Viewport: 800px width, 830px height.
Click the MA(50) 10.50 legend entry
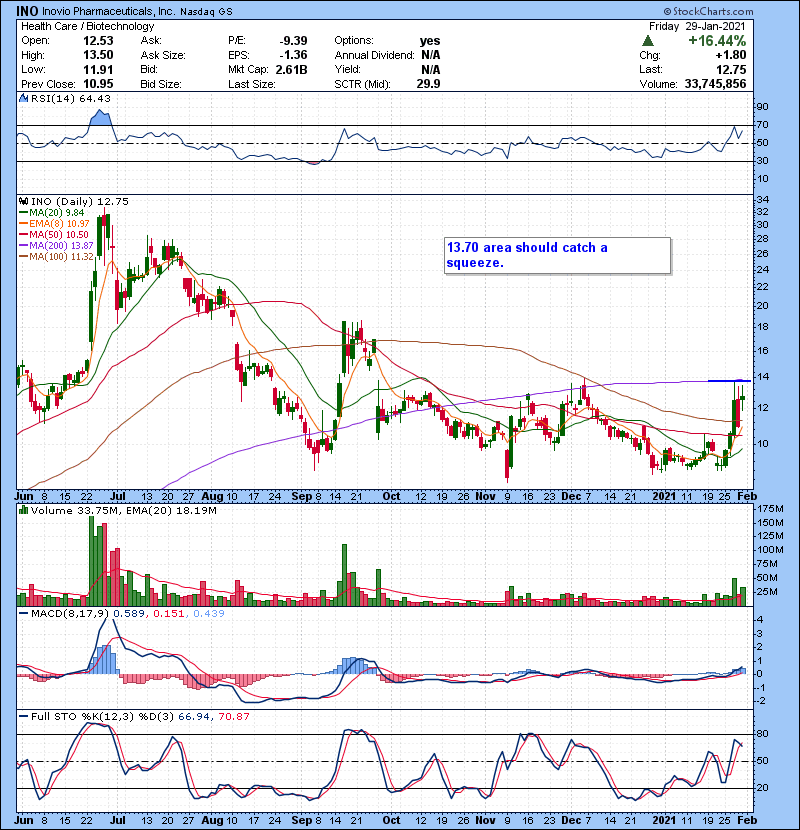point(54,234)
